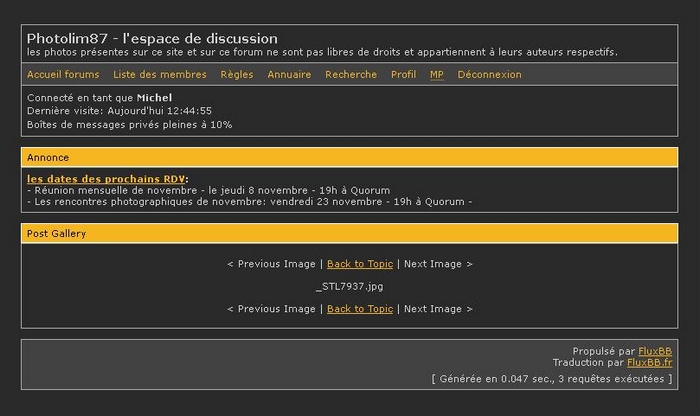Viewport: 700px width, 416px height.
Task: Select Annuaire in the navigation bar
Action: (x=289, y=75)
